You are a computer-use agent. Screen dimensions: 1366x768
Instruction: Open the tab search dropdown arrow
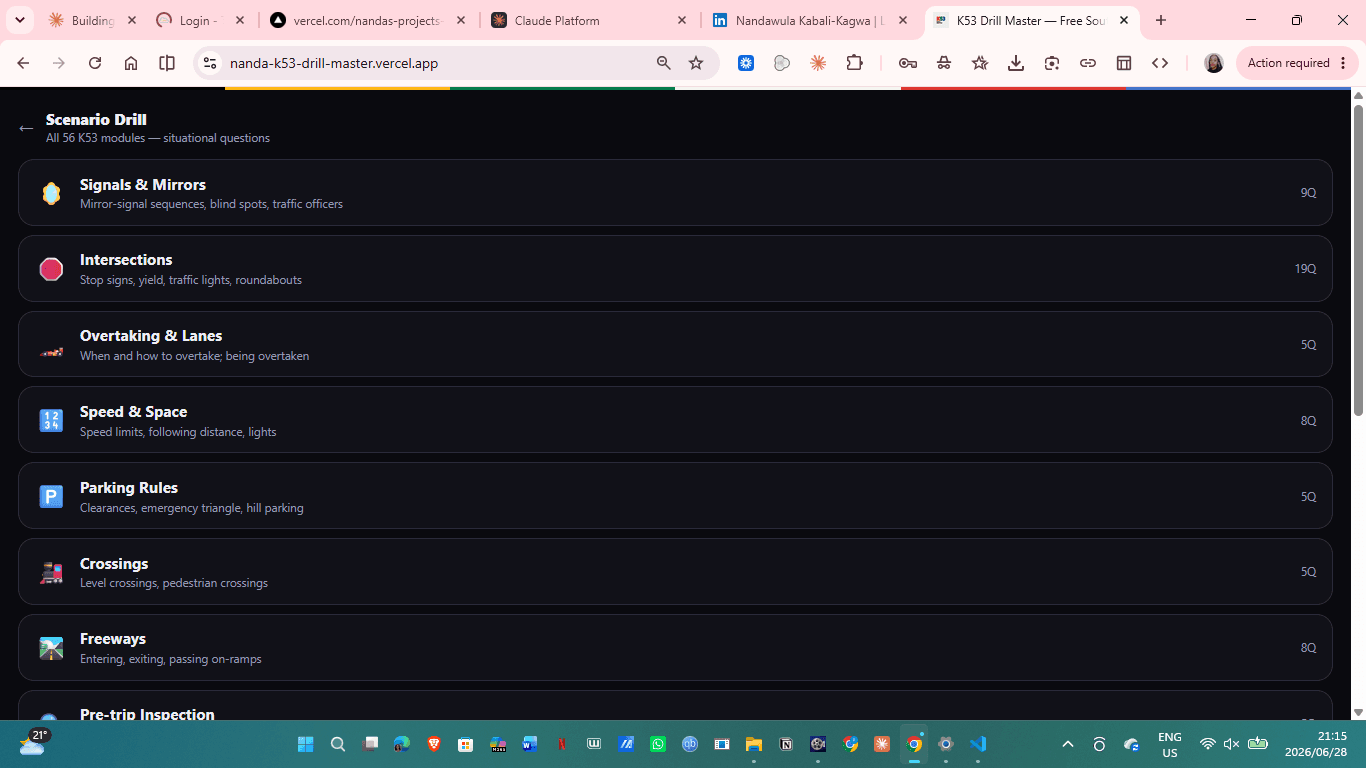[19, 20]
